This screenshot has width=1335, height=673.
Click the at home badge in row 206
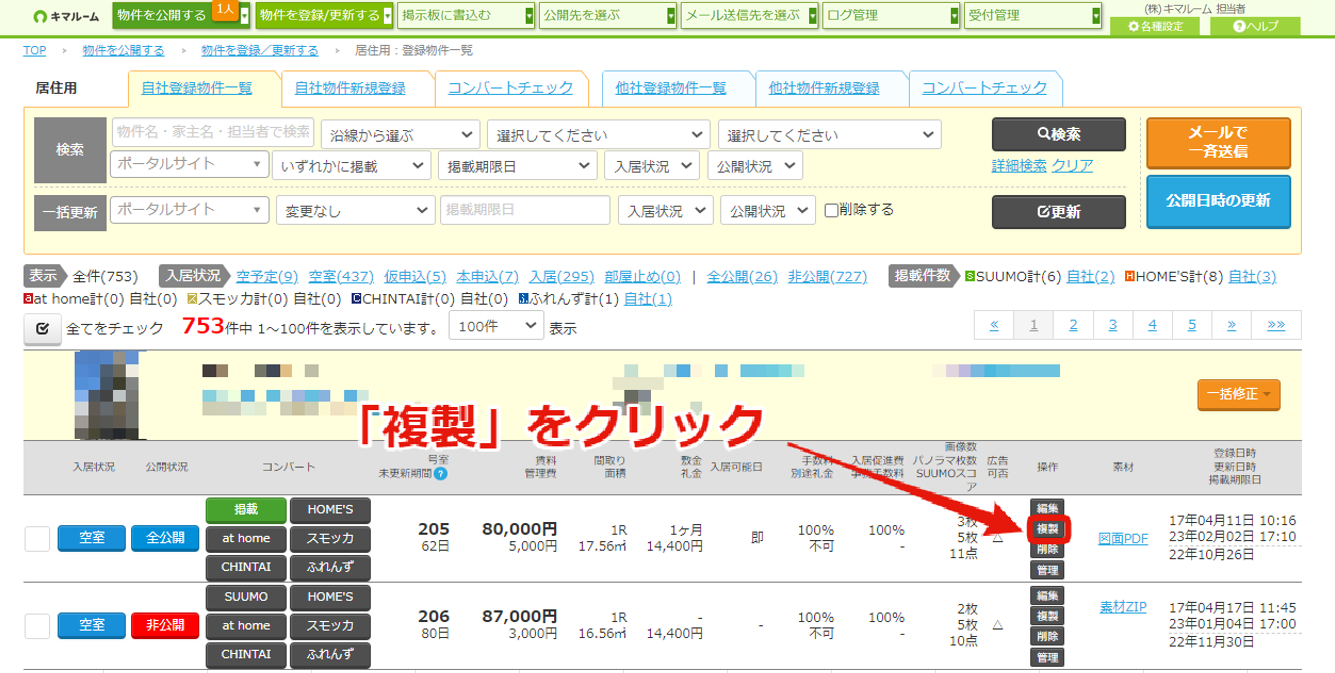[x=246, y=626]
